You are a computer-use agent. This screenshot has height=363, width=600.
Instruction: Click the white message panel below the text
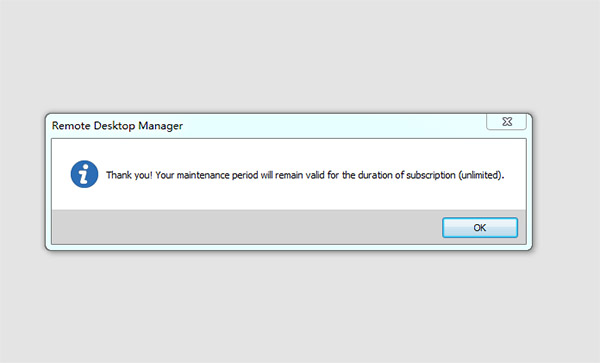[289, 197]
